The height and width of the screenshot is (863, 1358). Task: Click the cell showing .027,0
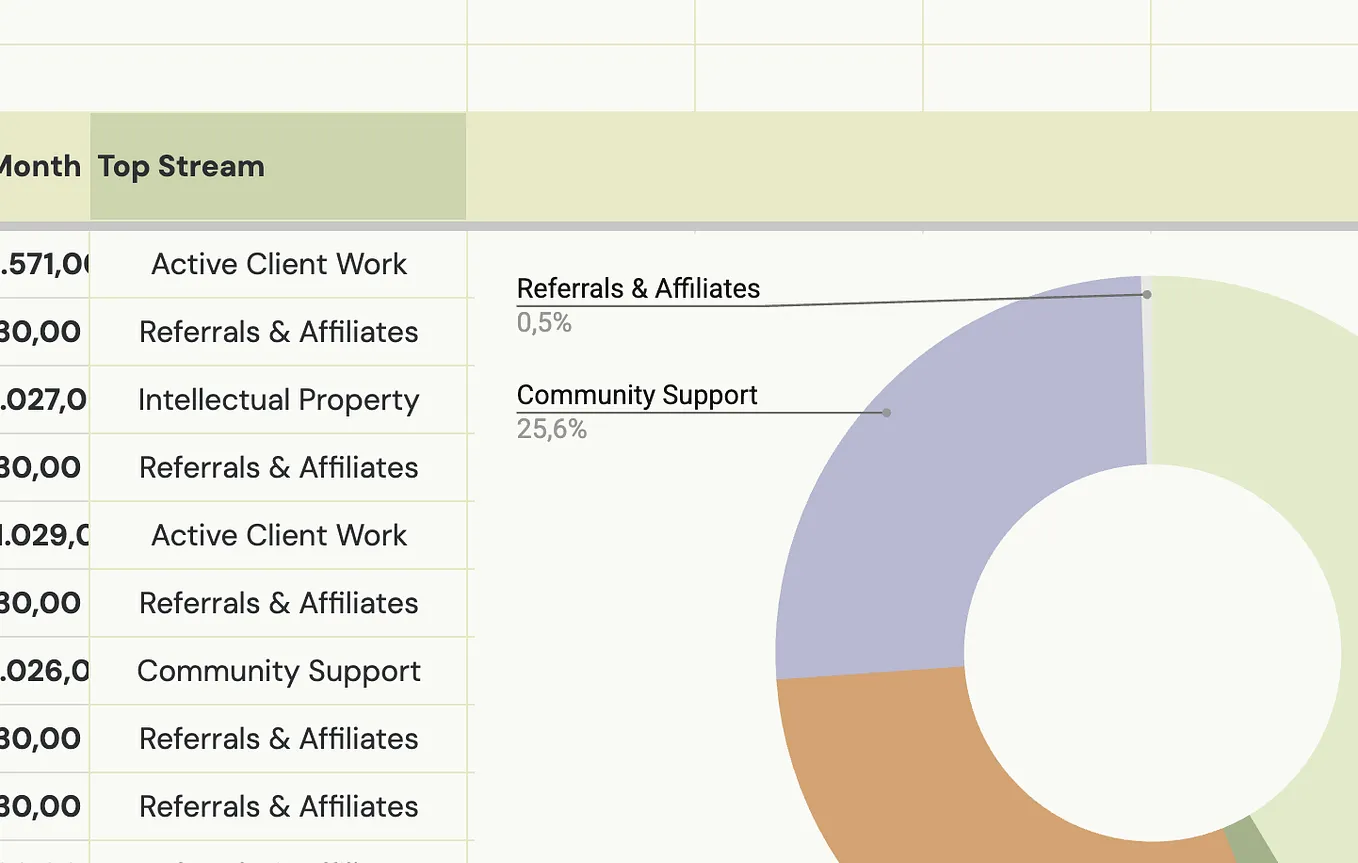click(x=44, y=400)
